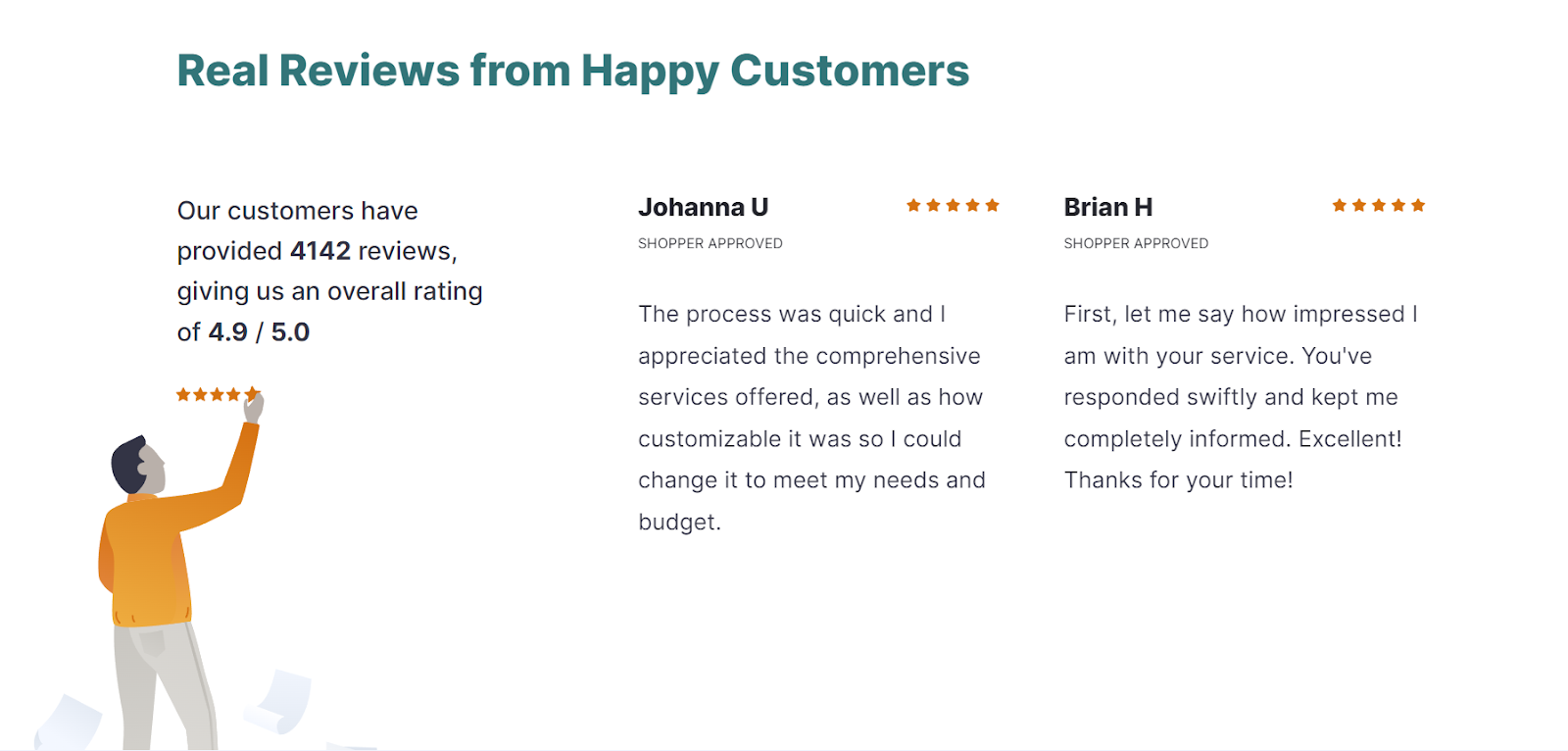
Task: Select the Johanna U reviewer name
Action: click(703, 207)
